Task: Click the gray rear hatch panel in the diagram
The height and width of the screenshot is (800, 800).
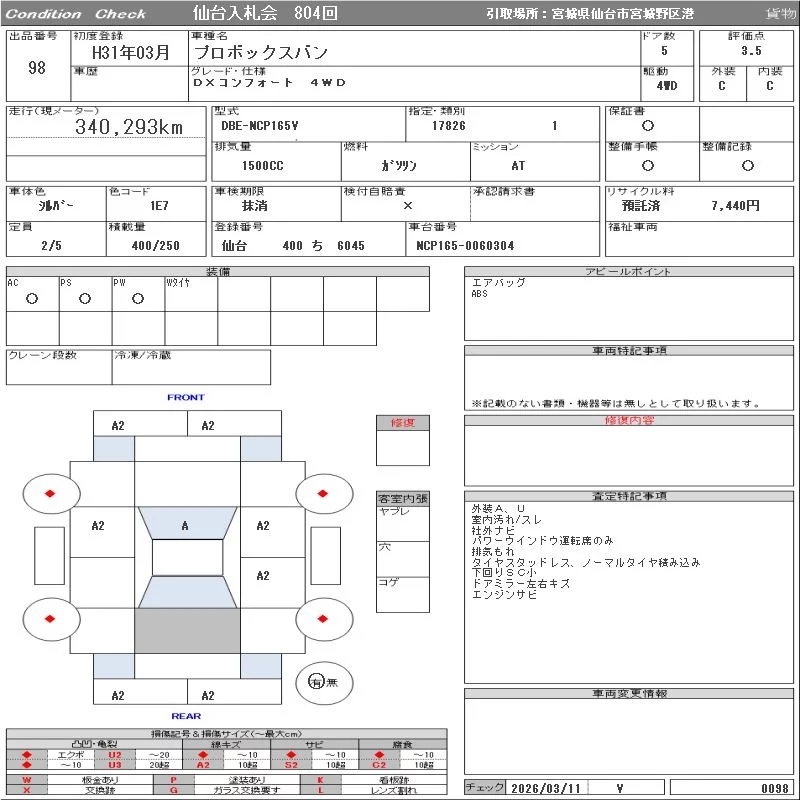Action: (187, 631)
